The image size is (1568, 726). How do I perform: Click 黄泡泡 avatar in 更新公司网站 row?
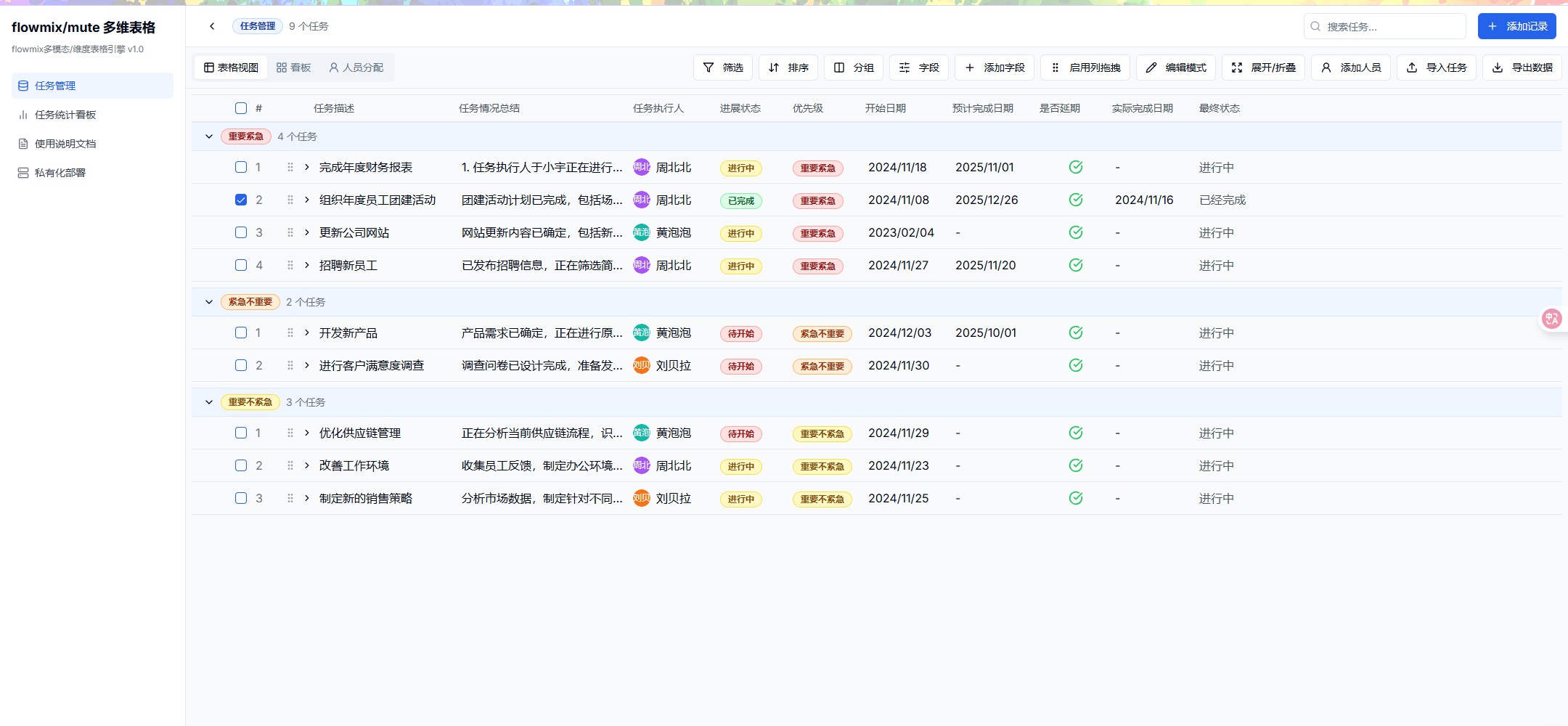642,232
